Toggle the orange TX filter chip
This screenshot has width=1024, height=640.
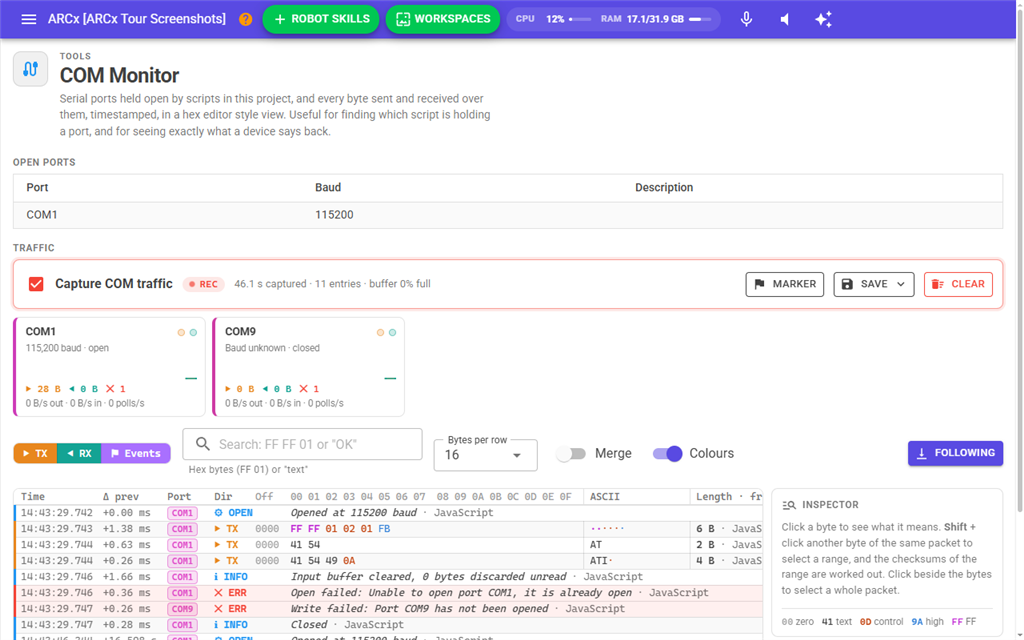point(35,453)
